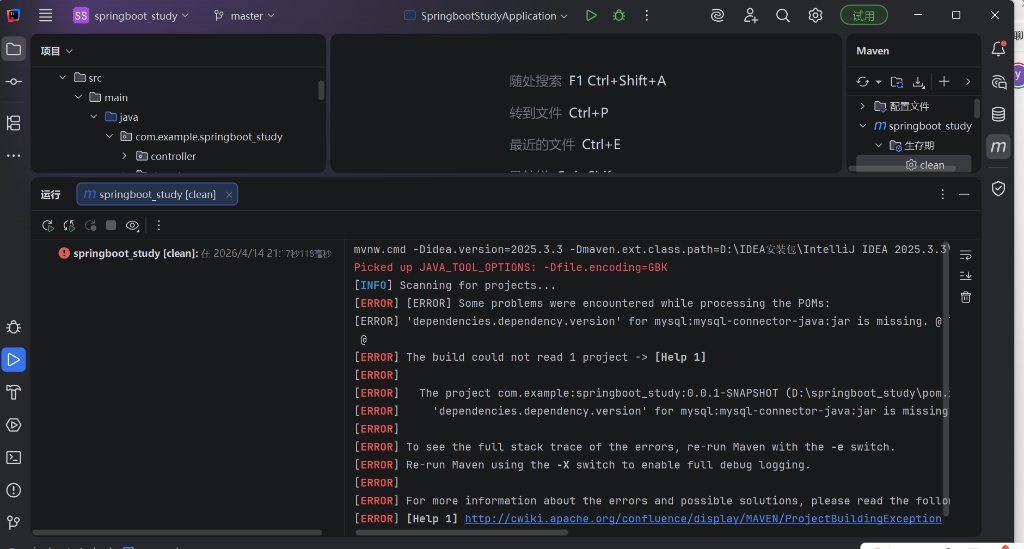Open the ProjectBuildingException help link

pyautogui.click(x=703, y=518)
